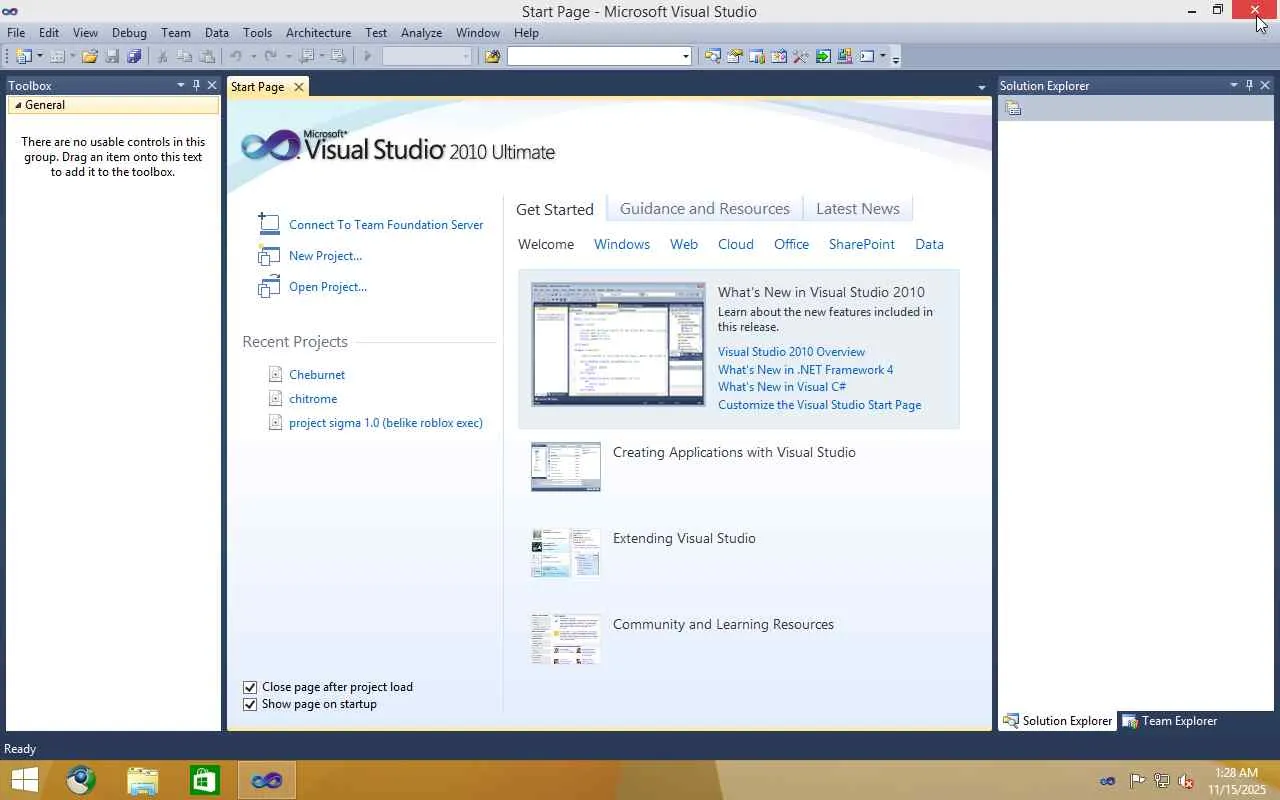Image resolution: width=1280 pixels, height=800 pixels.
Task: Click into the Find text input field
Action: 593,57
